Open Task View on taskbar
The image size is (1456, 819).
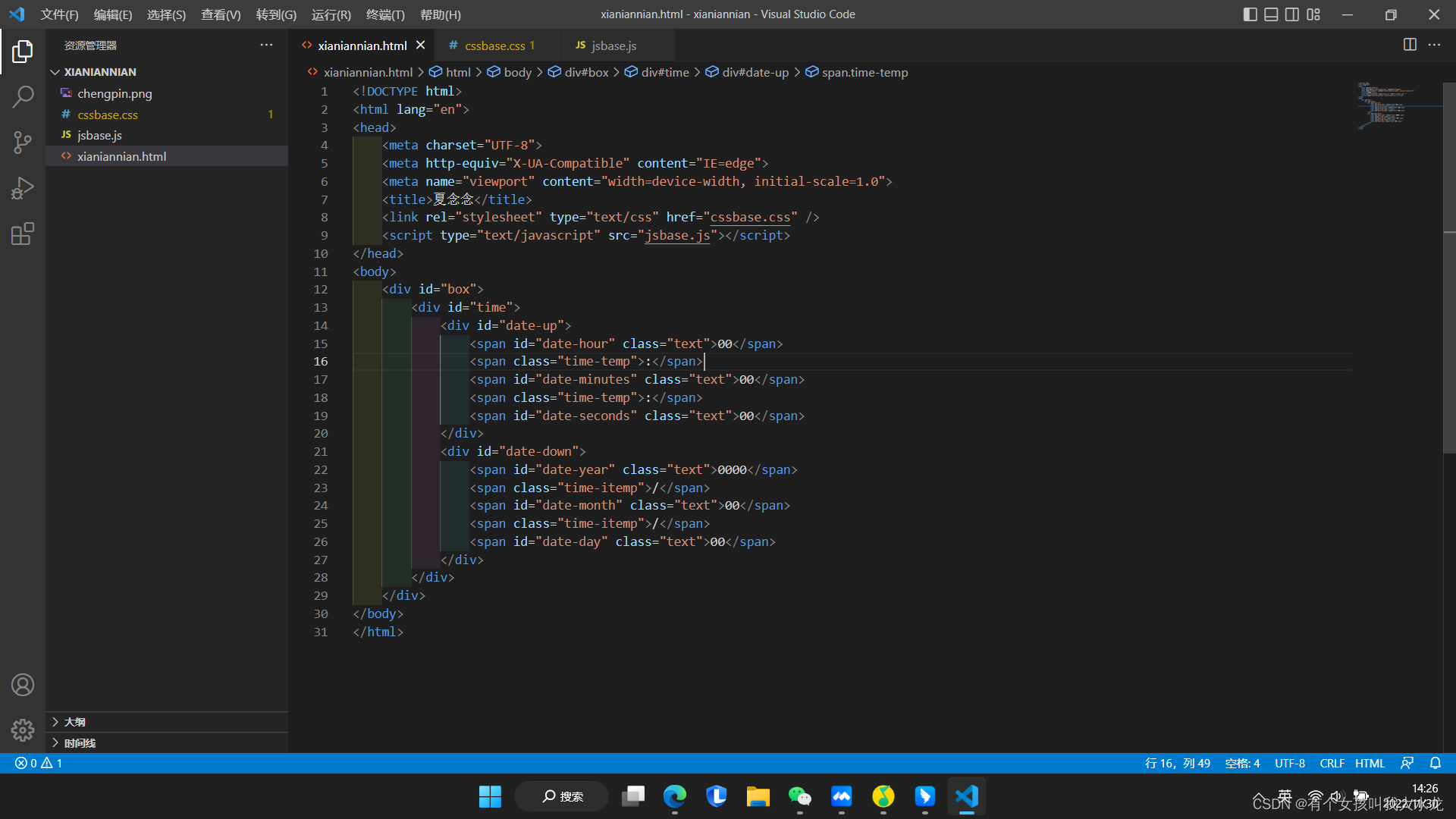click(x=632, y=796)
